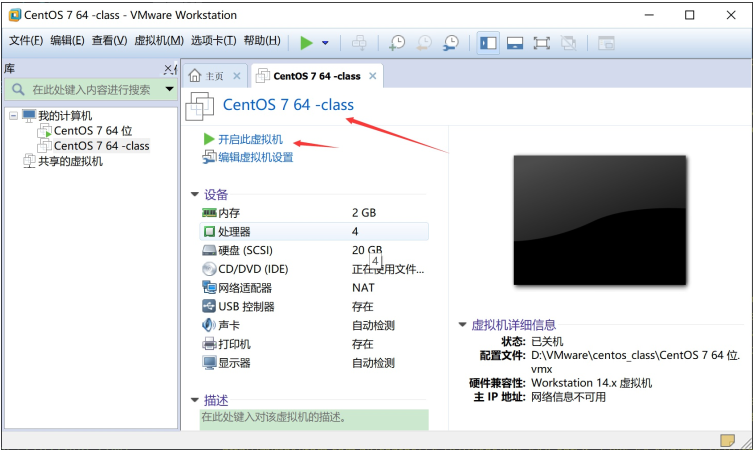Open the 帮助(H) menu
Image resolution: width=754 pixels, height=451 pixels.
click(262, 40)
